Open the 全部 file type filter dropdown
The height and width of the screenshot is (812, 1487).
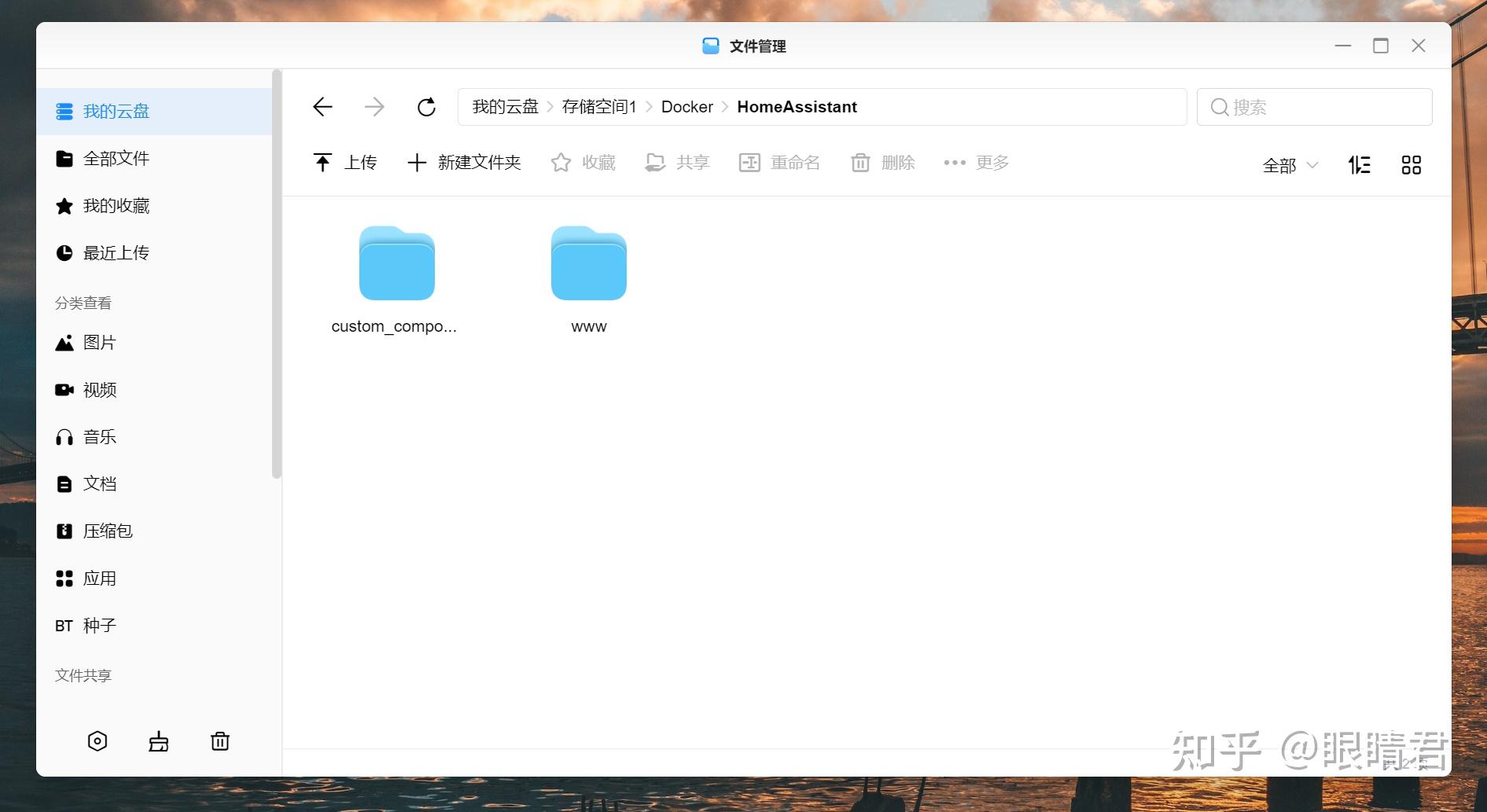1289,165
